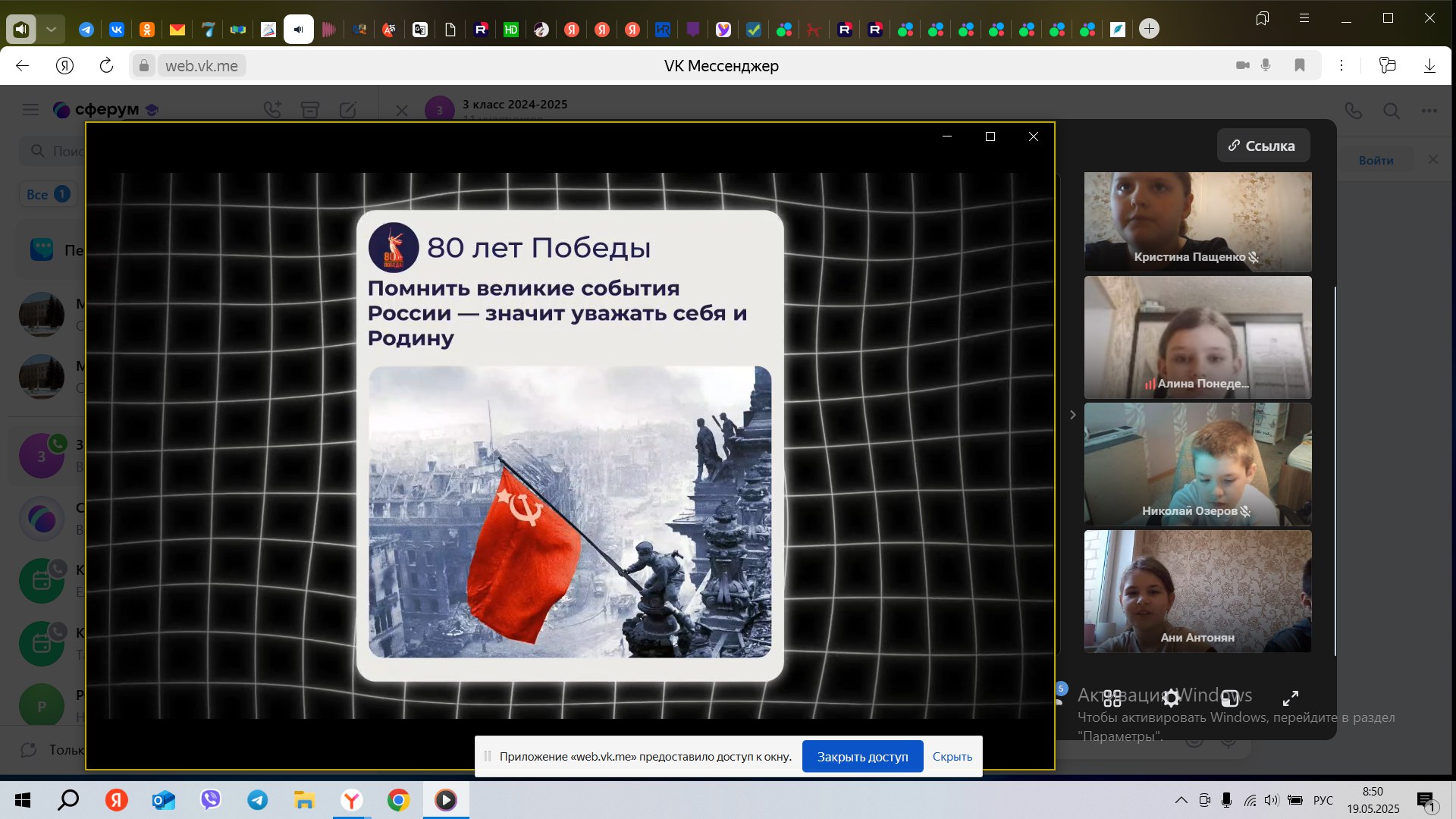Switch to the Mail envelope tab
The image size is (1456, 819).
[177, 30]
